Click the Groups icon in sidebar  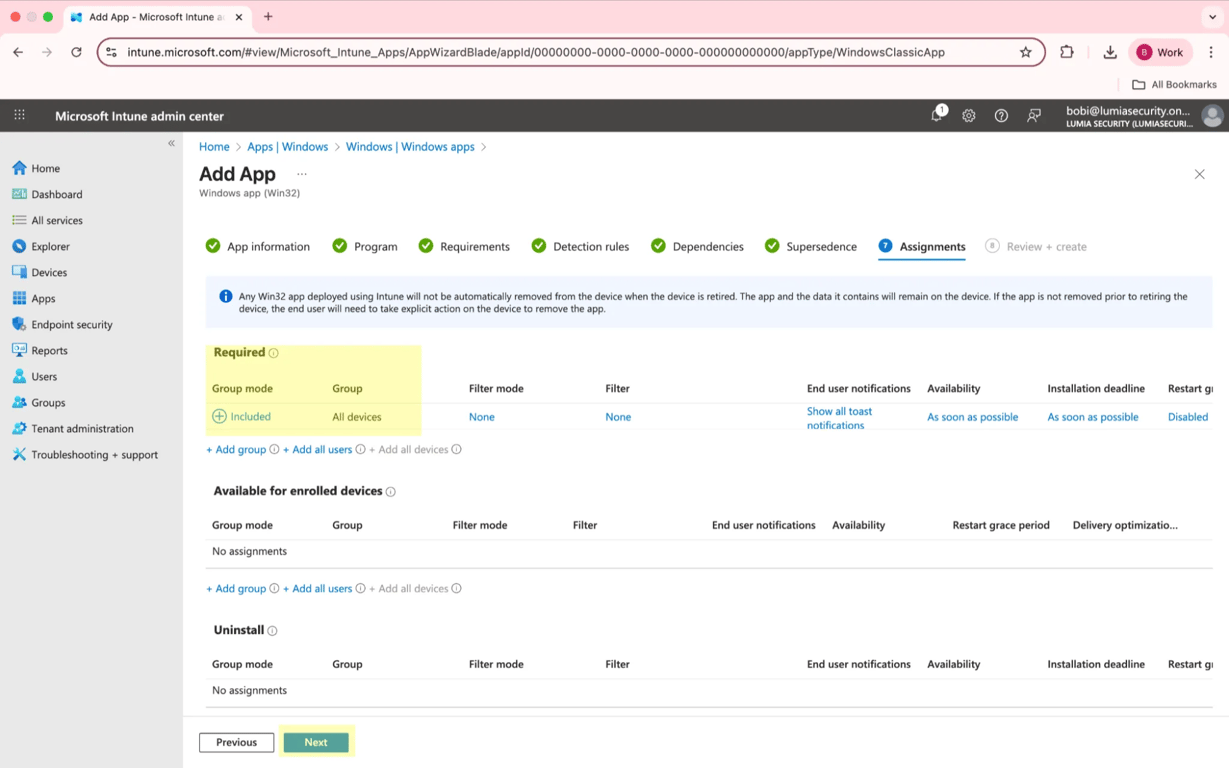(19, 402)
